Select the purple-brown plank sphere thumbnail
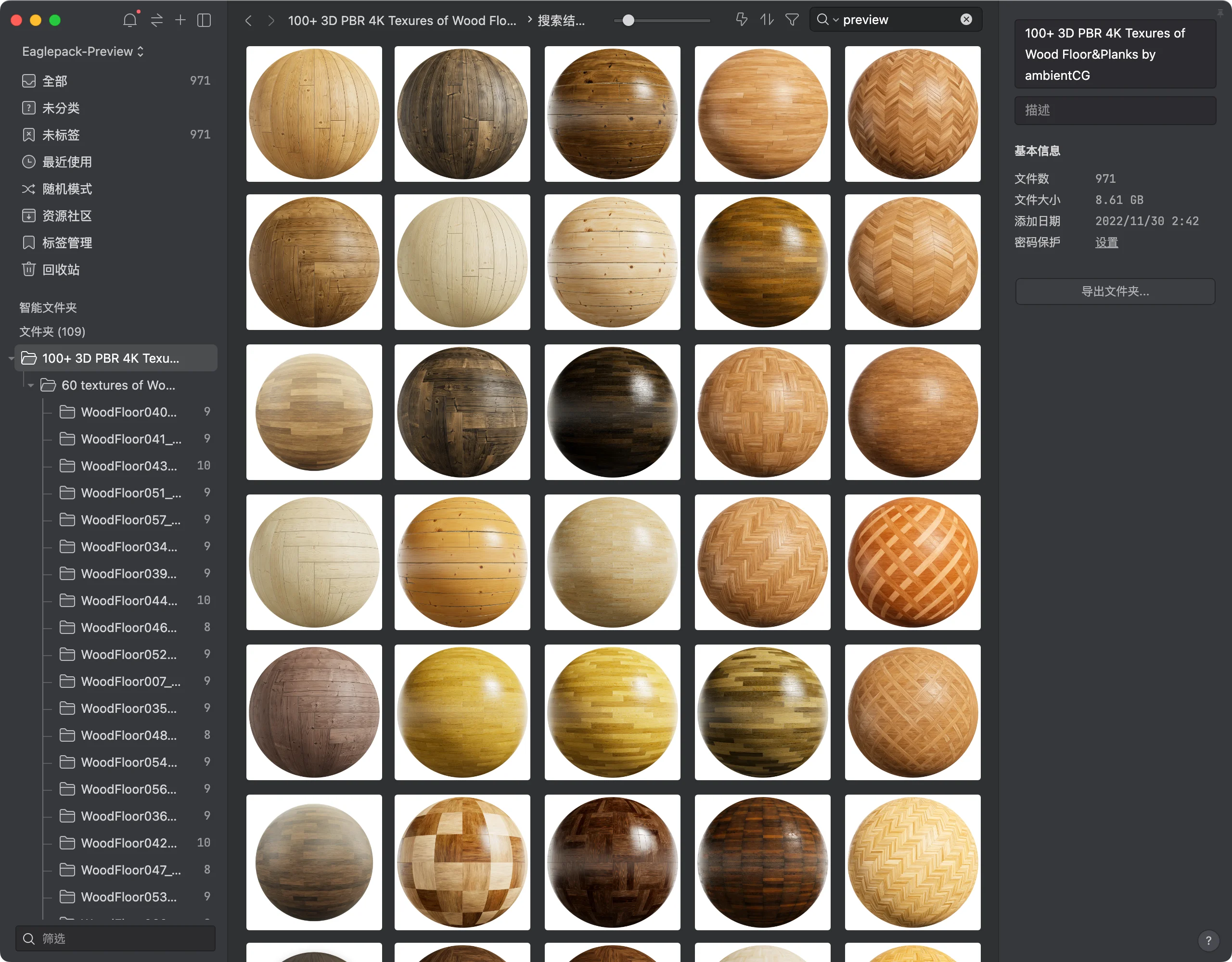Screen dimensions: 1232x962 (314, 712)
